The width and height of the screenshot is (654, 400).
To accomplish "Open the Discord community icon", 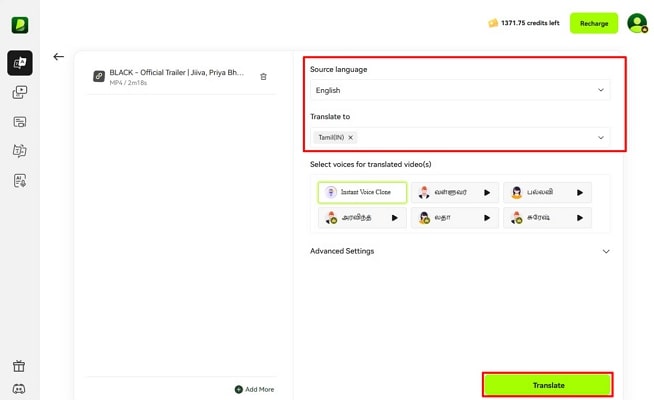I will click(19, 389).
